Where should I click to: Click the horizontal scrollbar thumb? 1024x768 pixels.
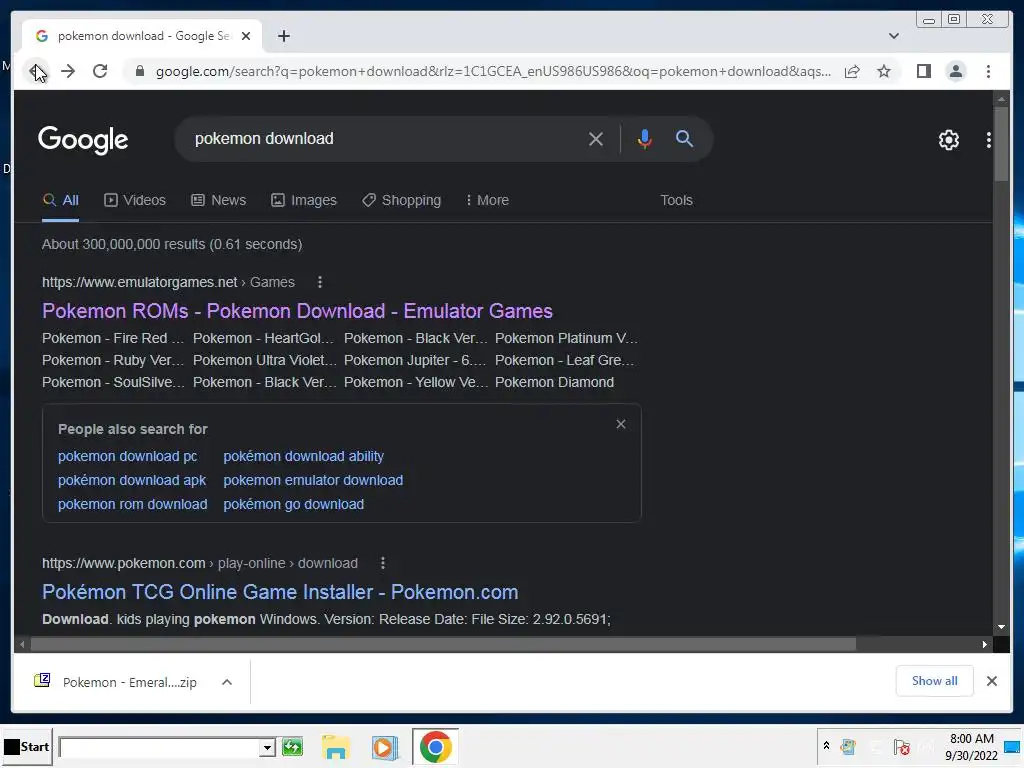[x=443, y=645]
